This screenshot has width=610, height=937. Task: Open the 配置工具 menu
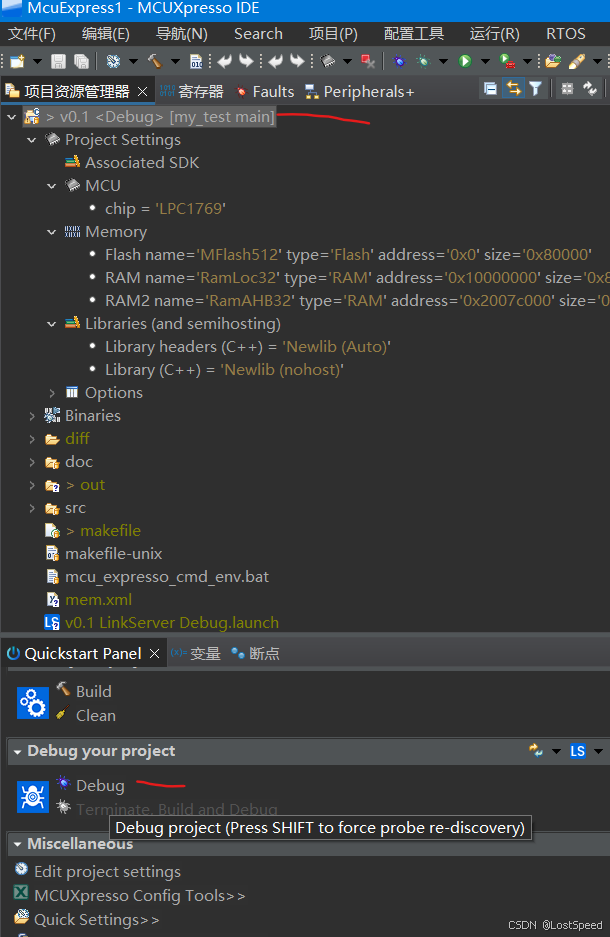point(413,34)
